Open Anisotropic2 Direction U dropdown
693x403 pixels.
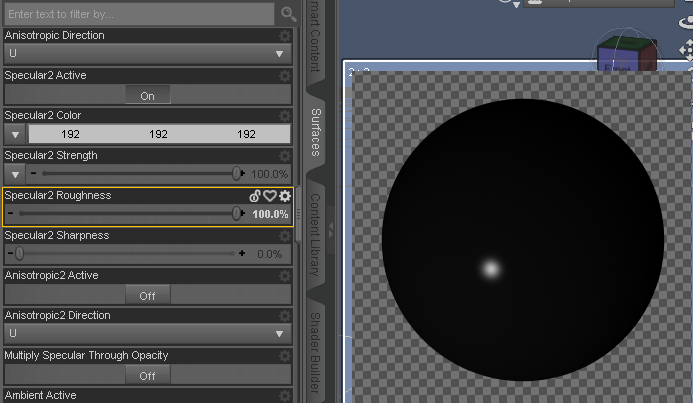pos(148,334)
